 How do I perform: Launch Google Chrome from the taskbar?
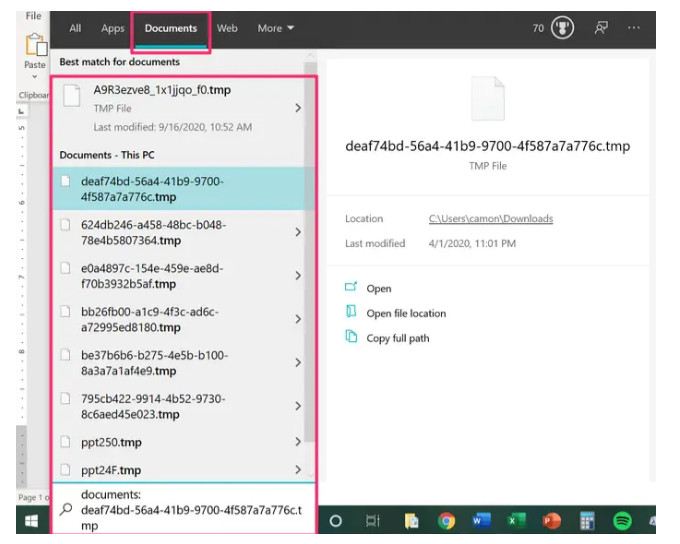coord(446,521)
